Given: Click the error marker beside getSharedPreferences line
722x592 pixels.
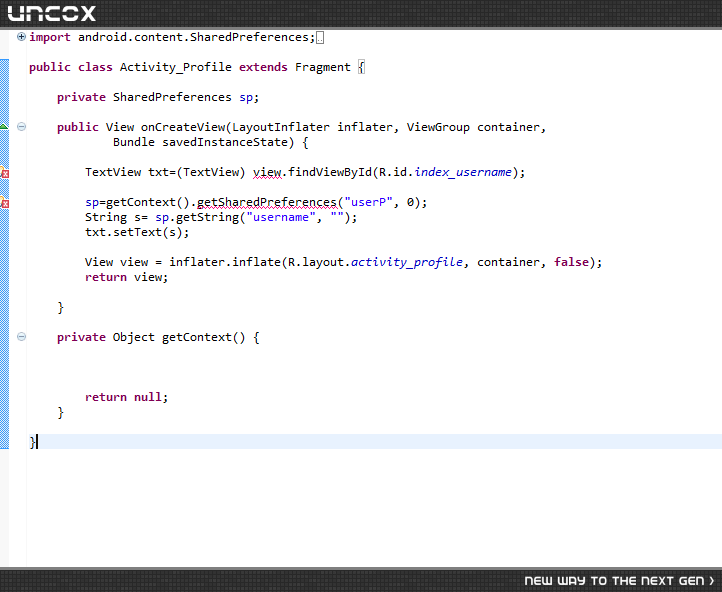Looking at the screenshot, I should click(x=4, y=203).
